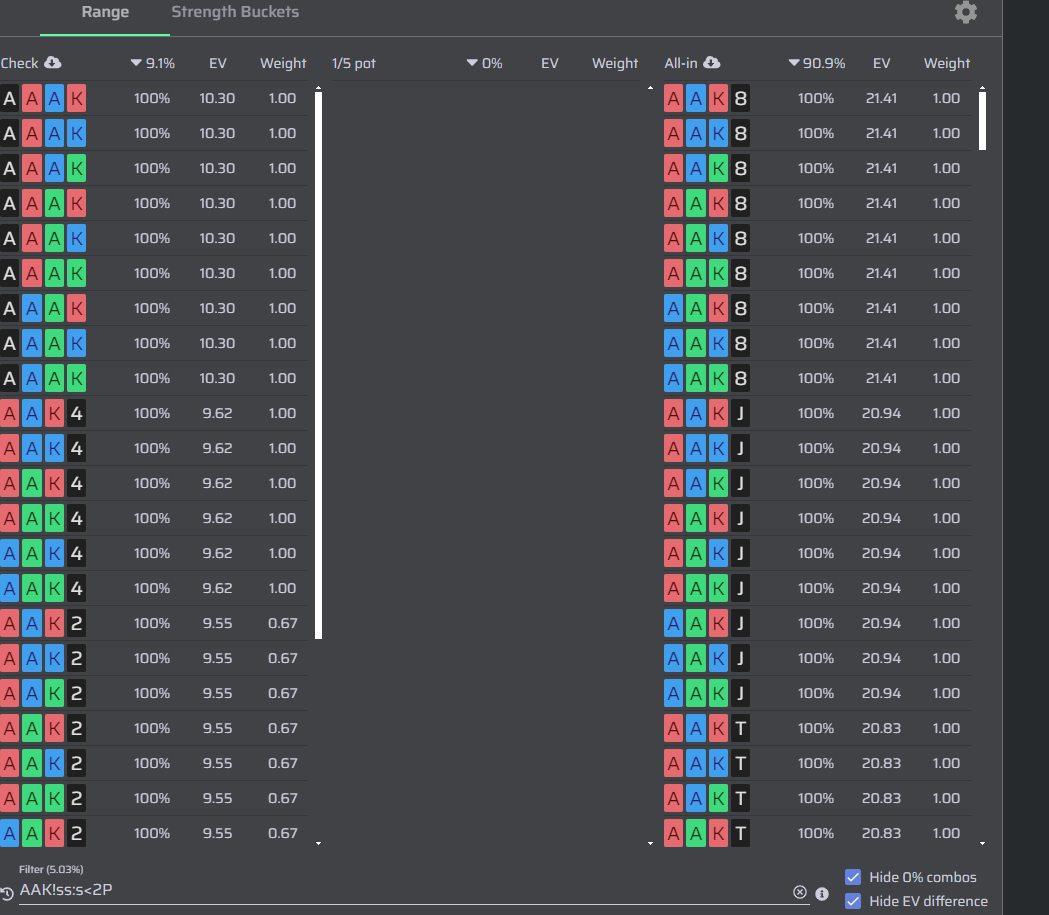Clear the filter with the X icon
Viewport: 1049px width, 915px height.
pos(799,892)
